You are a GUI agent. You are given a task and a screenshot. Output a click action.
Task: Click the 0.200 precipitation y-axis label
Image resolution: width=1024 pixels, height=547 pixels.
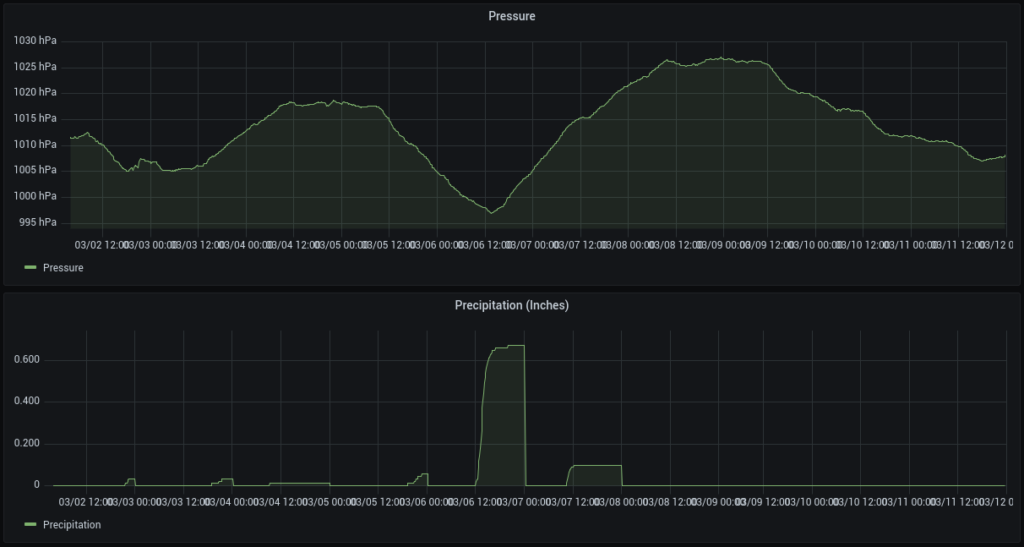(26, 444)
